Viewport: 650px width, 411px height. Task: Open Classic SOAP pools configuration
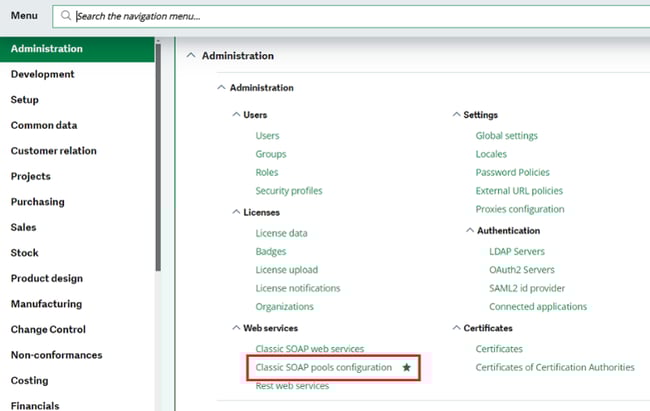pos(323,368)
